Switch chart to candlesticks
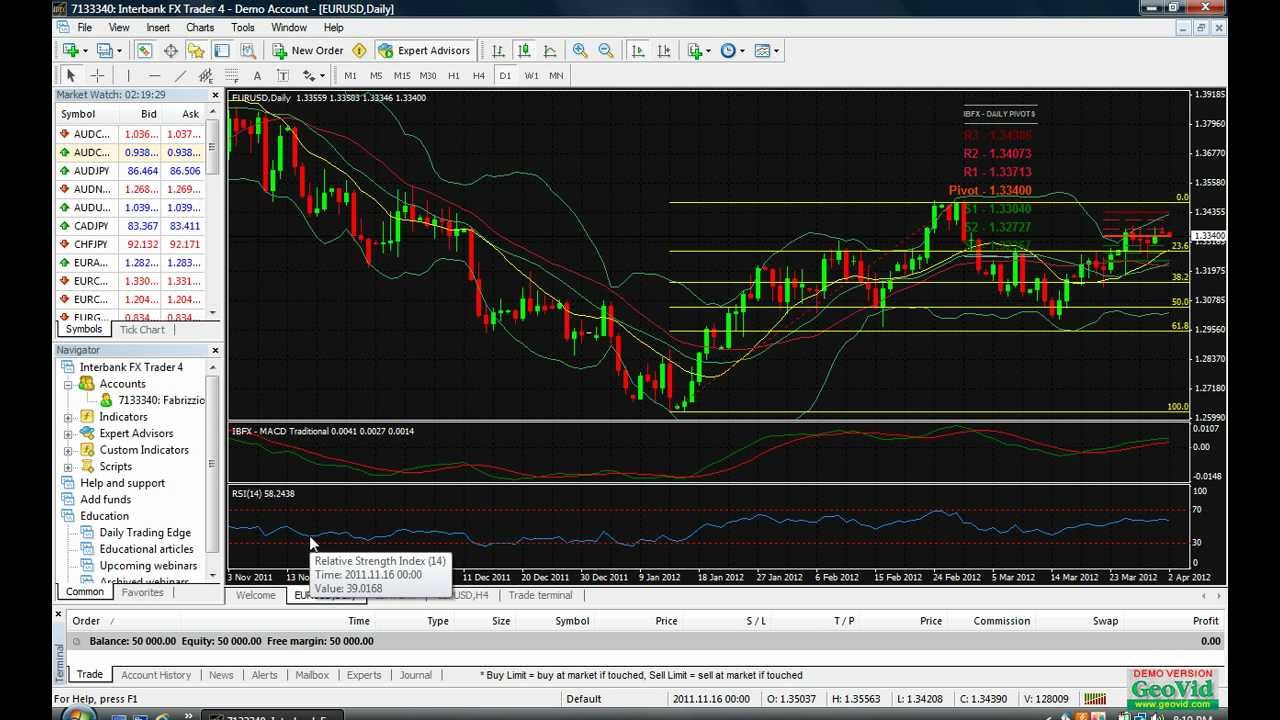 click(x=524, y=50)
